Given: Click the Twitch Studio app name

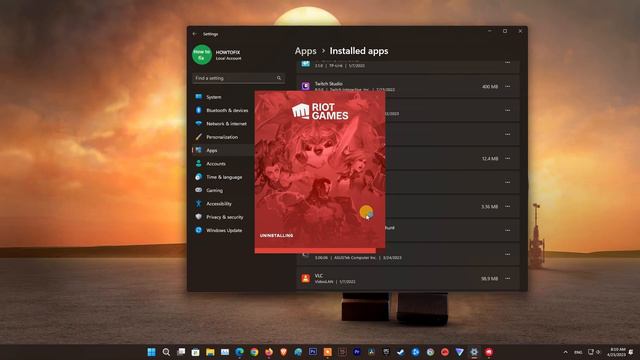Looking at the screenshot, I should coord(329,84).
